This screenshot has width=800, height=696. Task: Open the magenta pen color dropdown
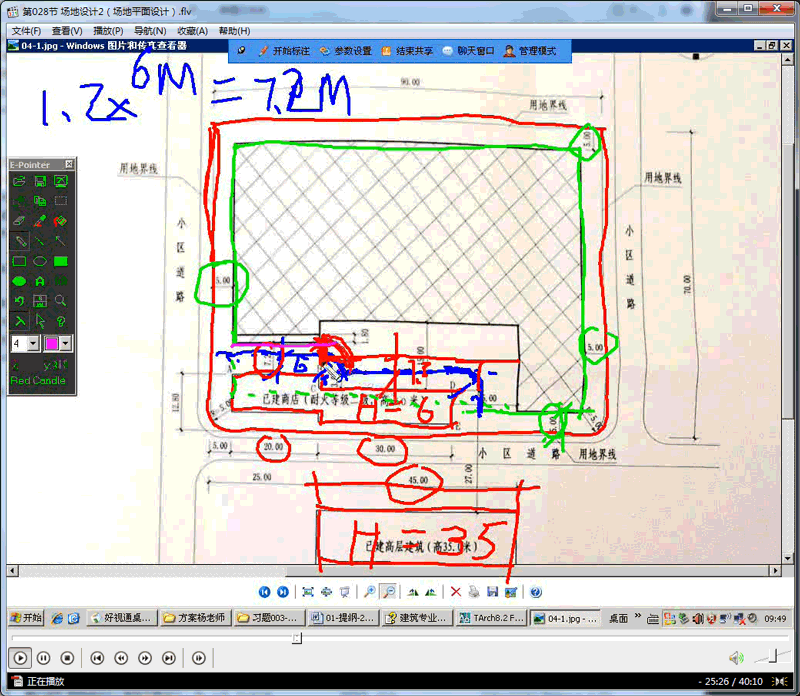point(66,343)
